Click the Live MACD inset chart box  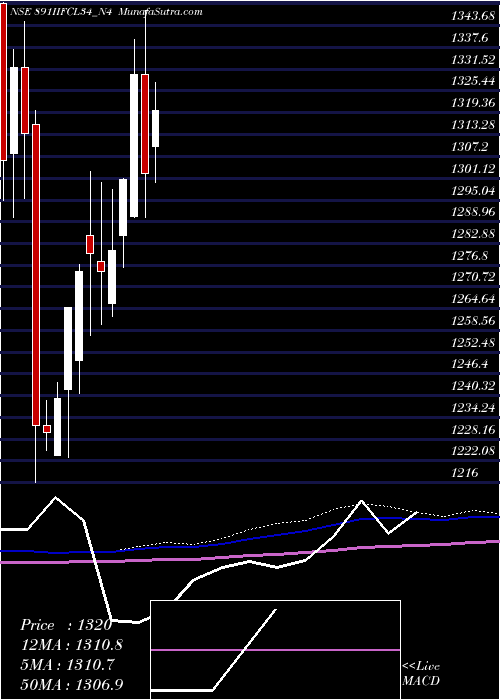click(x=275, y=650)
